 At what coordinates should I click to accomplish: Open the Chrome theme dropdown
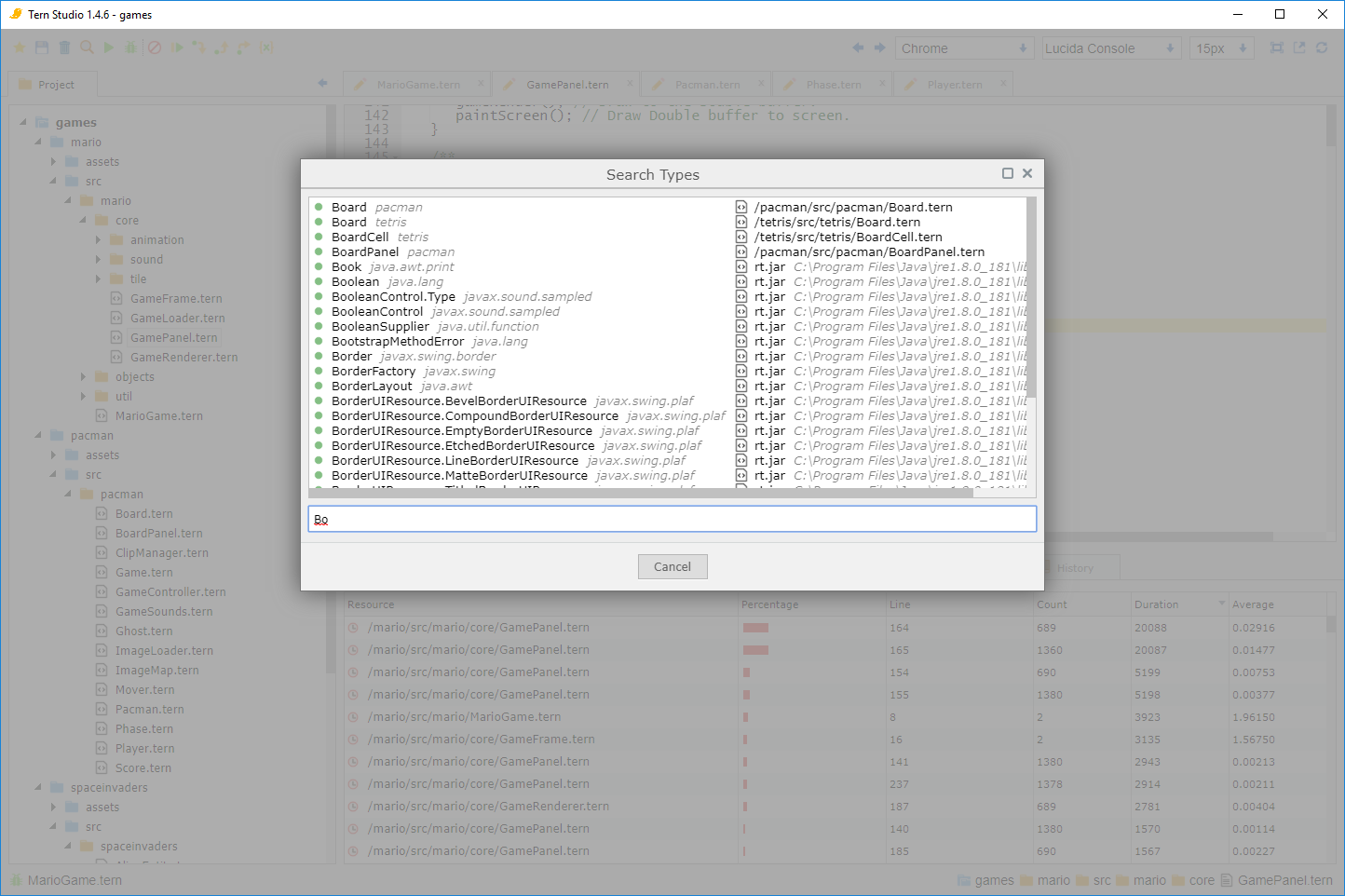coord(964,48)
